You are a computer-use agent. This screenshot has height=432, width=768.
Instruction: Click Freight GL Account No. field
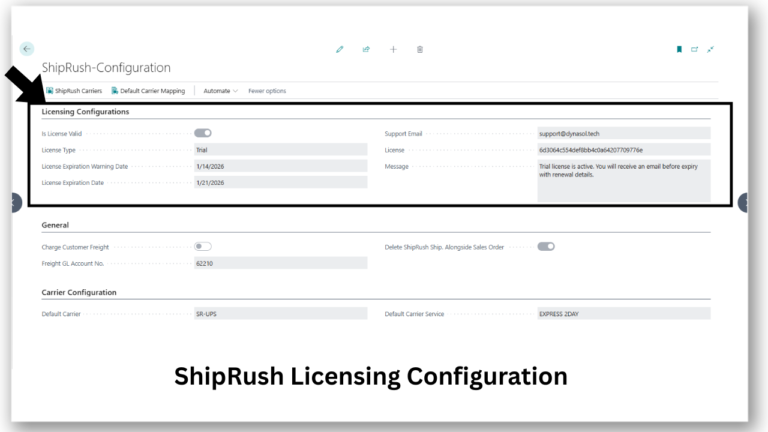click(x=281, y=263)
